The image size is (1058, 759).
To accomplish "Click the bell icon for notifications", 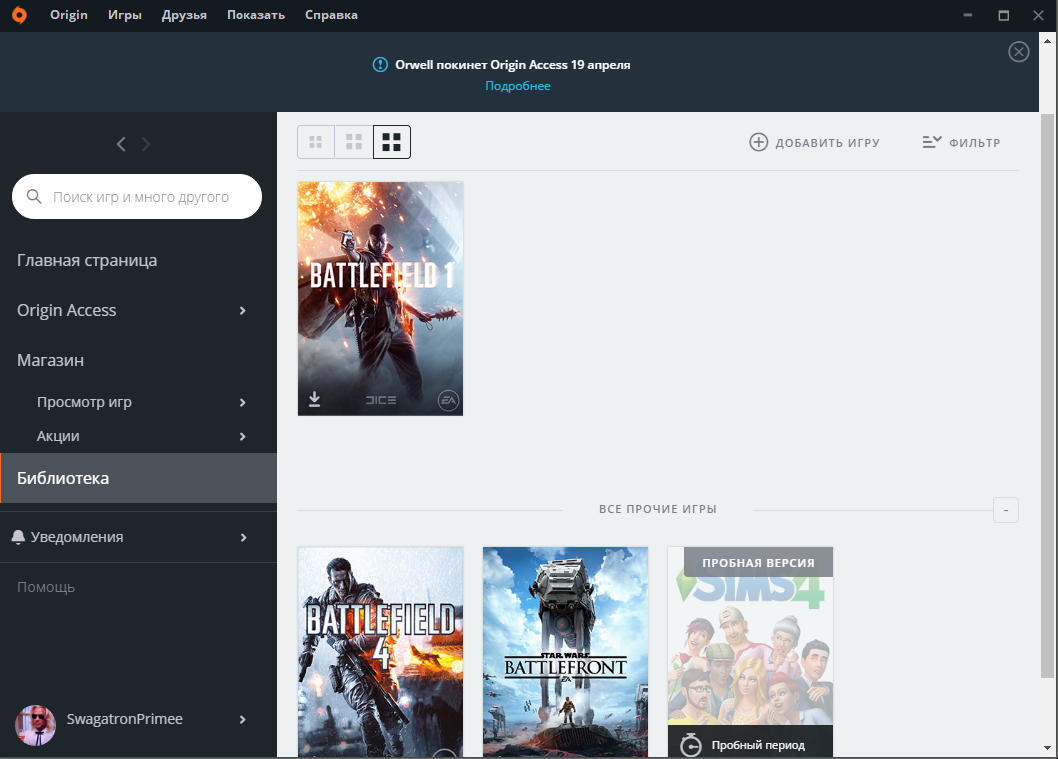I will point(18,537).
